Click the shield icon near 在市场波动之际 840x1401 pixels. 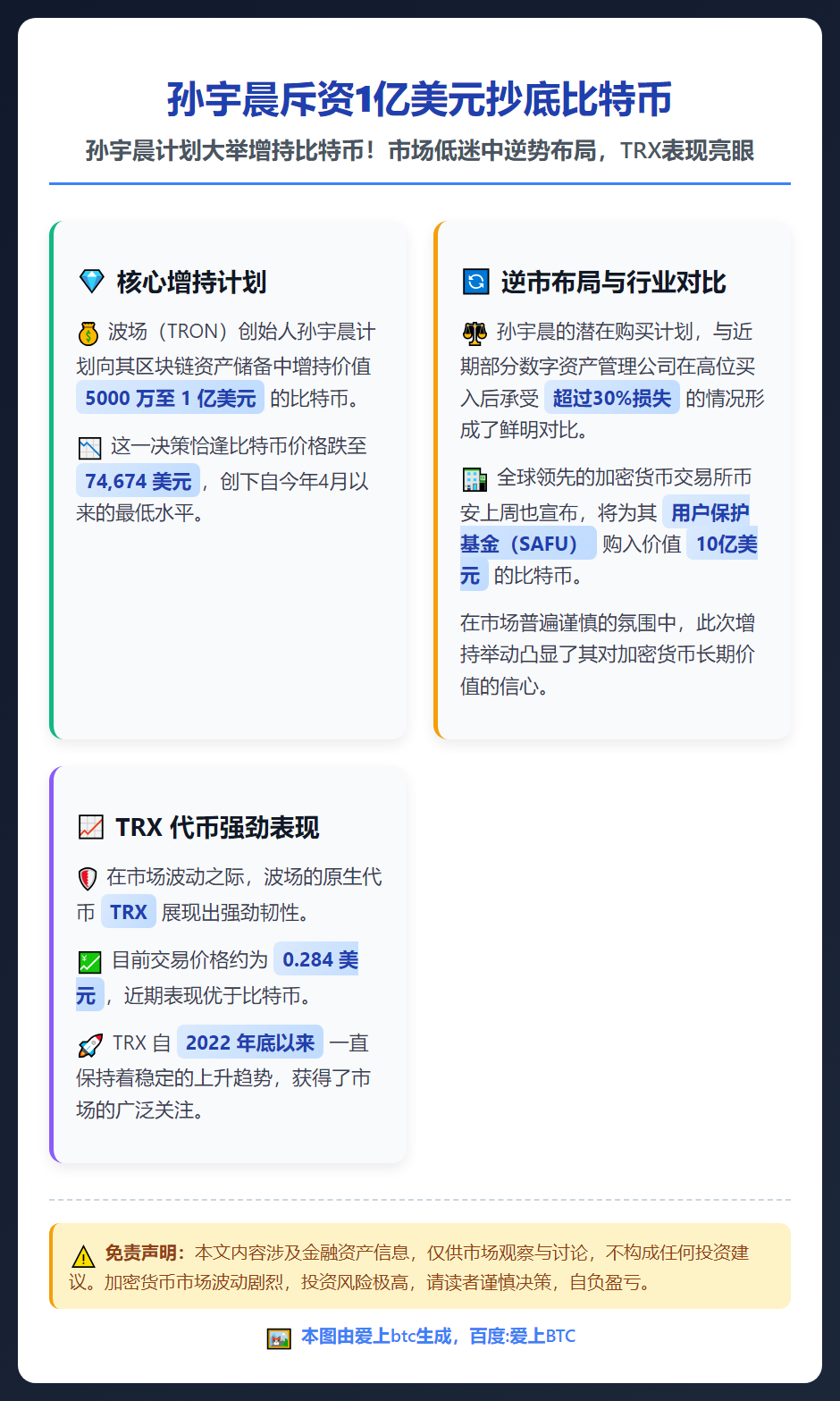click(87, 879)
